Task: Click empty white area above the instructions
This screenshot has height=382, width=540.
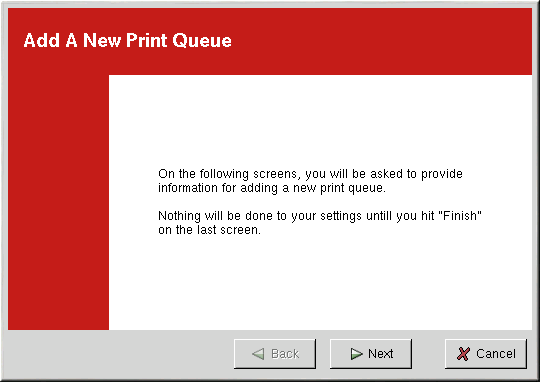Action: click(x=320, y=121)
